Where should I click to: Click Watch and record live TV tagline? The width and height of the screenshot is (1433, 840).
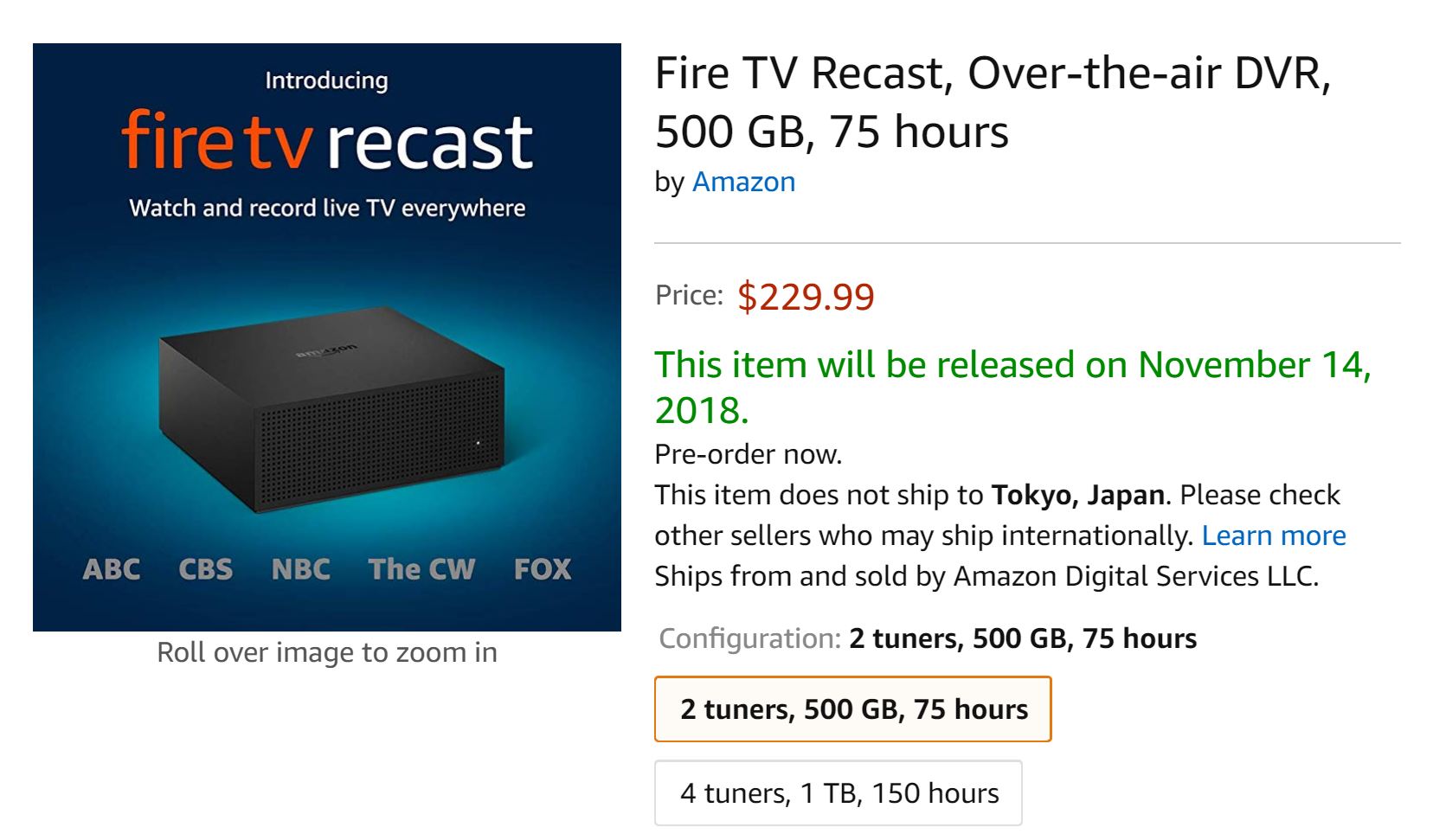[327, 208]
